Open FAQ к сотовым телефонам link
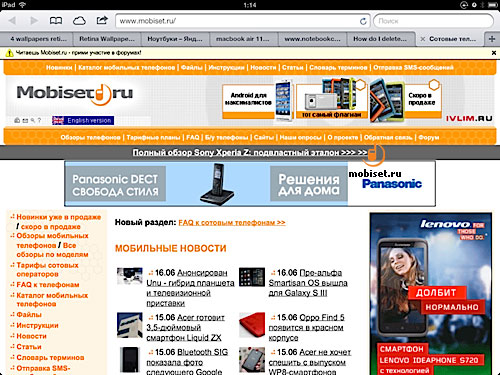Screen dimensions: 500x375 coord(232,222)
